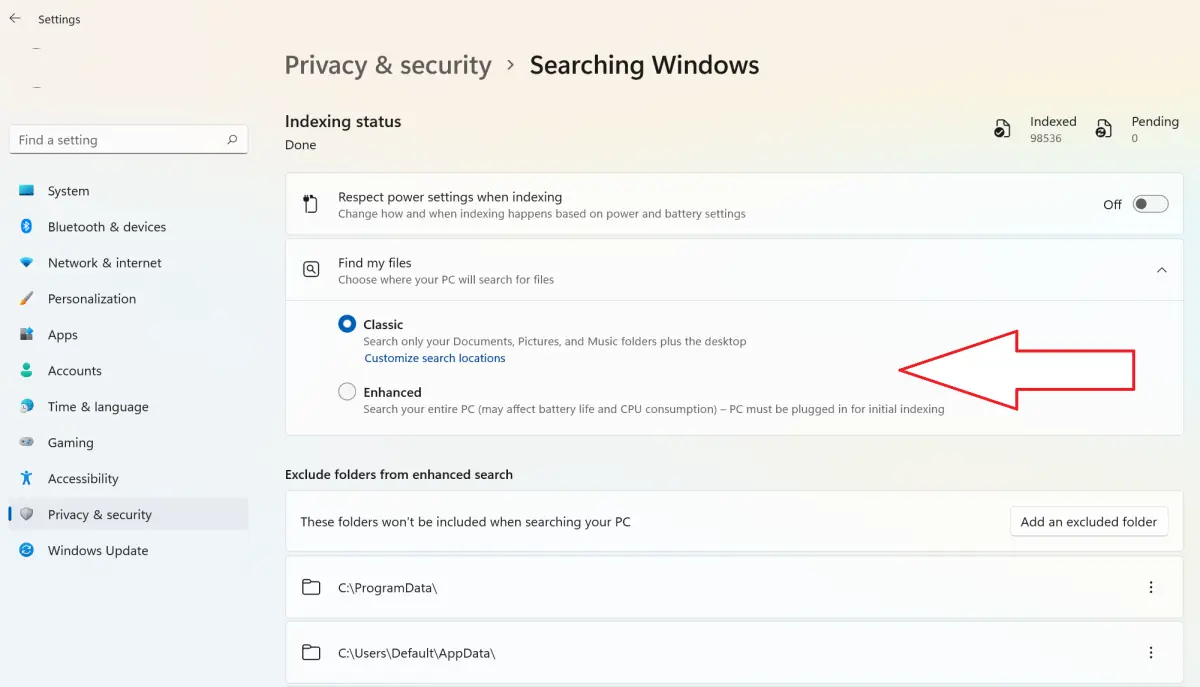Click the Done status text
1200x687 pixels.
(x=300, y=145)
